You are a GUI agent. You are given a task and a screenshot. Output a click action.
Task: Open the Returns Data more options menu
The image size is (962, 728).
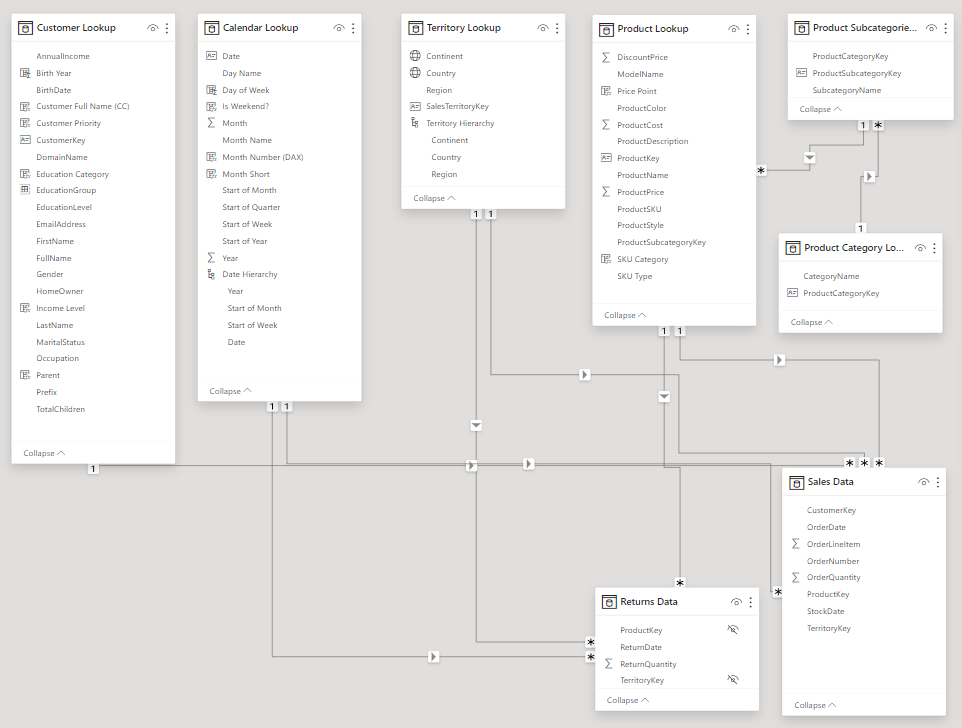[x=750, y=602]
